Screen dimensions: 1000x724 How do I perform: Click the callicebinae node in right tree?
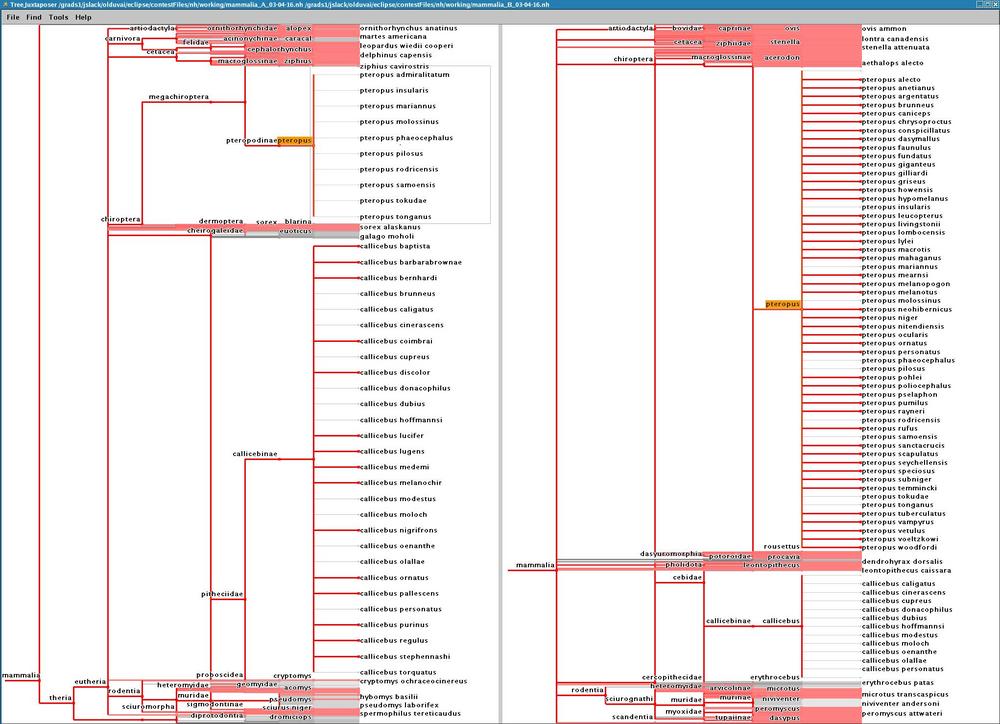(x=728, y=621)
